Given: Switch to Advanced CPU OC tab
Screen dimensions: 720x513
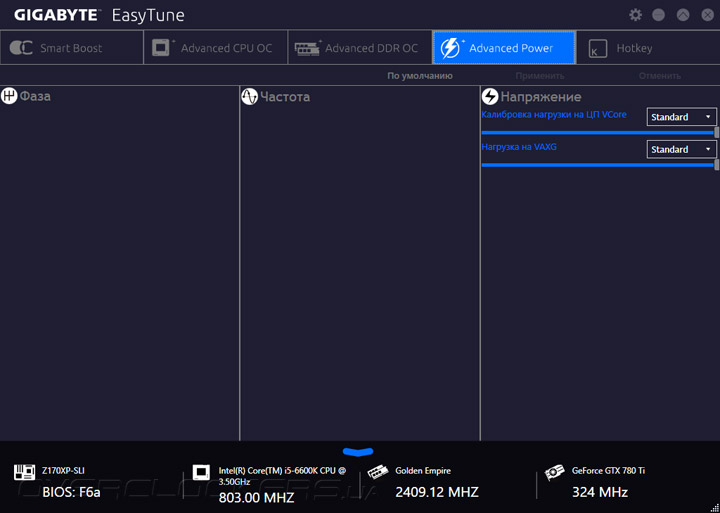Looking at the screenshot, I should [216, 48].
